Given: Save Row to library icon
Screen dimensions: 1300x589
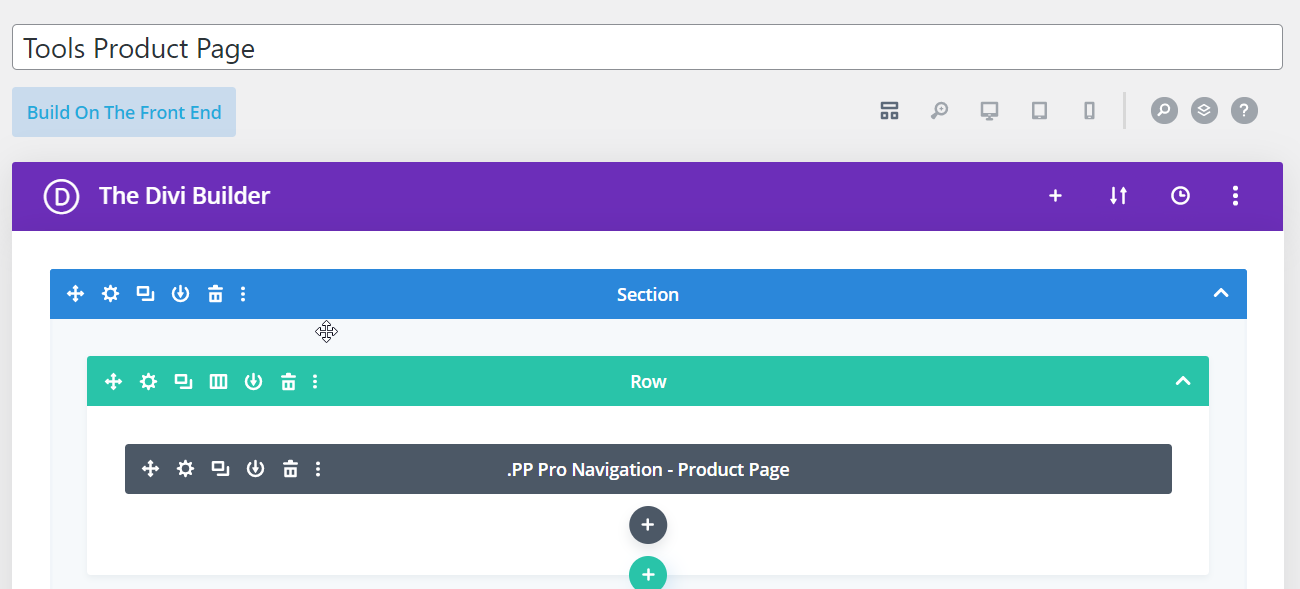Looking at the screenshot, I should (x=253, y=381).
